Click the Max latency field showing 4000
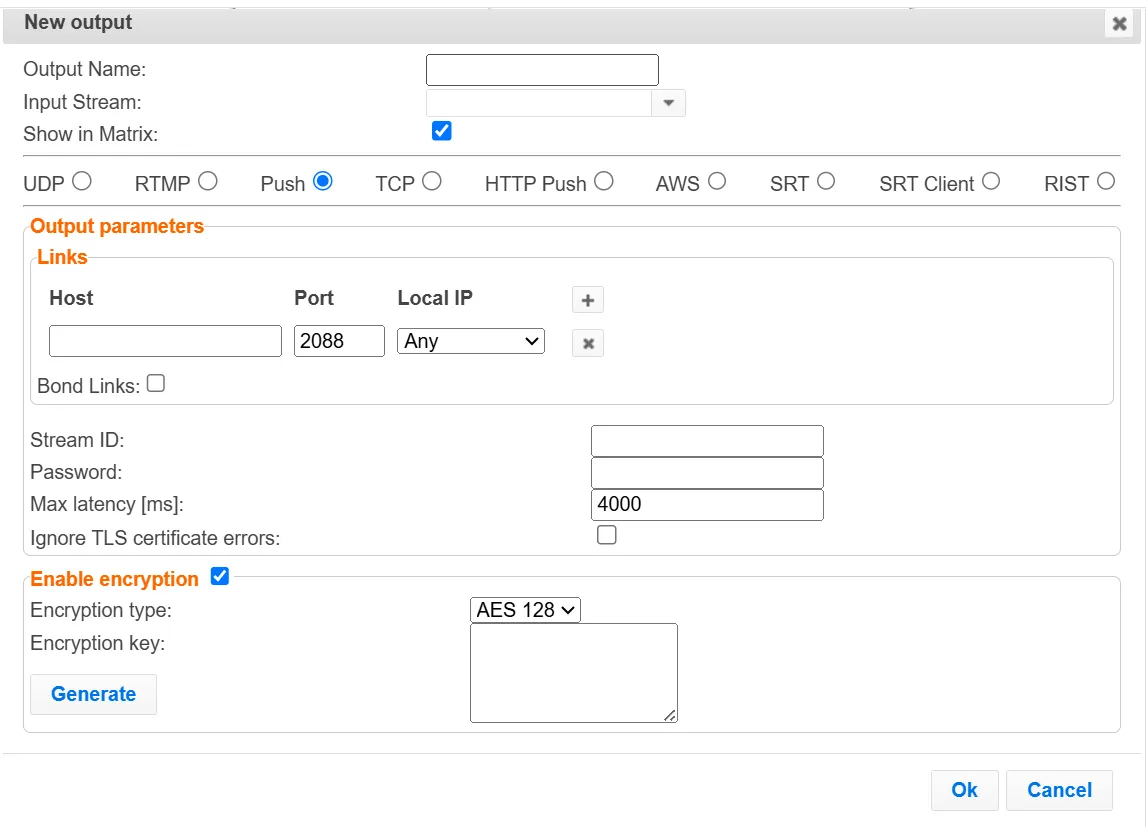This screenshot has height=827, width=1146. 707,505
